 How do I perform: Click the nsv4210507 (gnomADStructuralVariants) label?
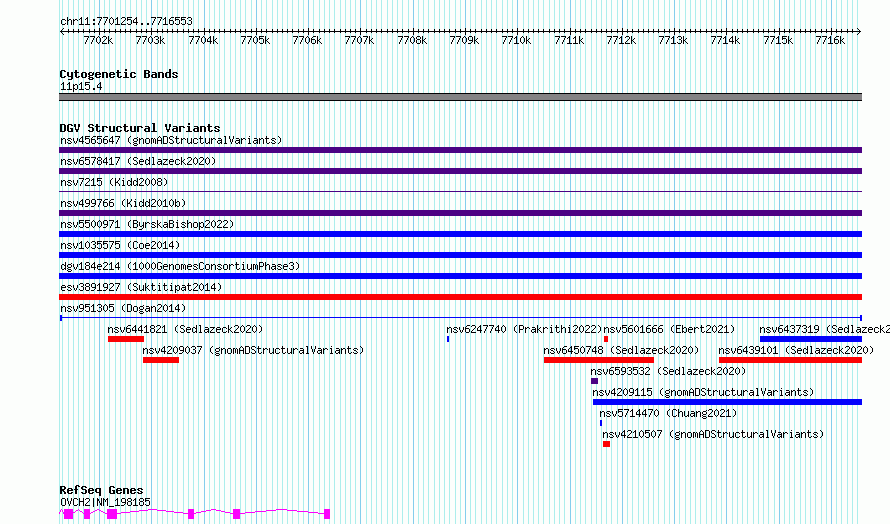tap(713, 434)
